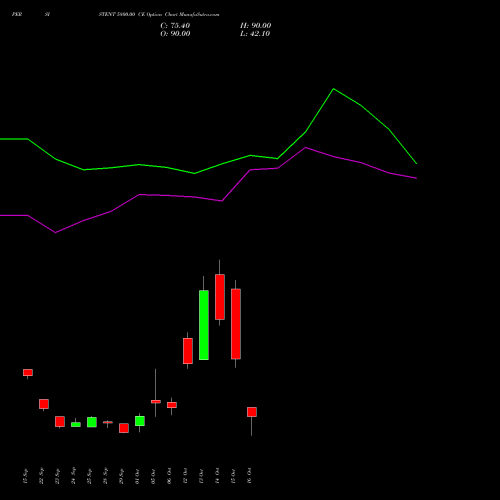Image resolution: width=500 pixels, height=500 pixels.
Task: Click the peak of the green line
Action: [x=333, y=89]
